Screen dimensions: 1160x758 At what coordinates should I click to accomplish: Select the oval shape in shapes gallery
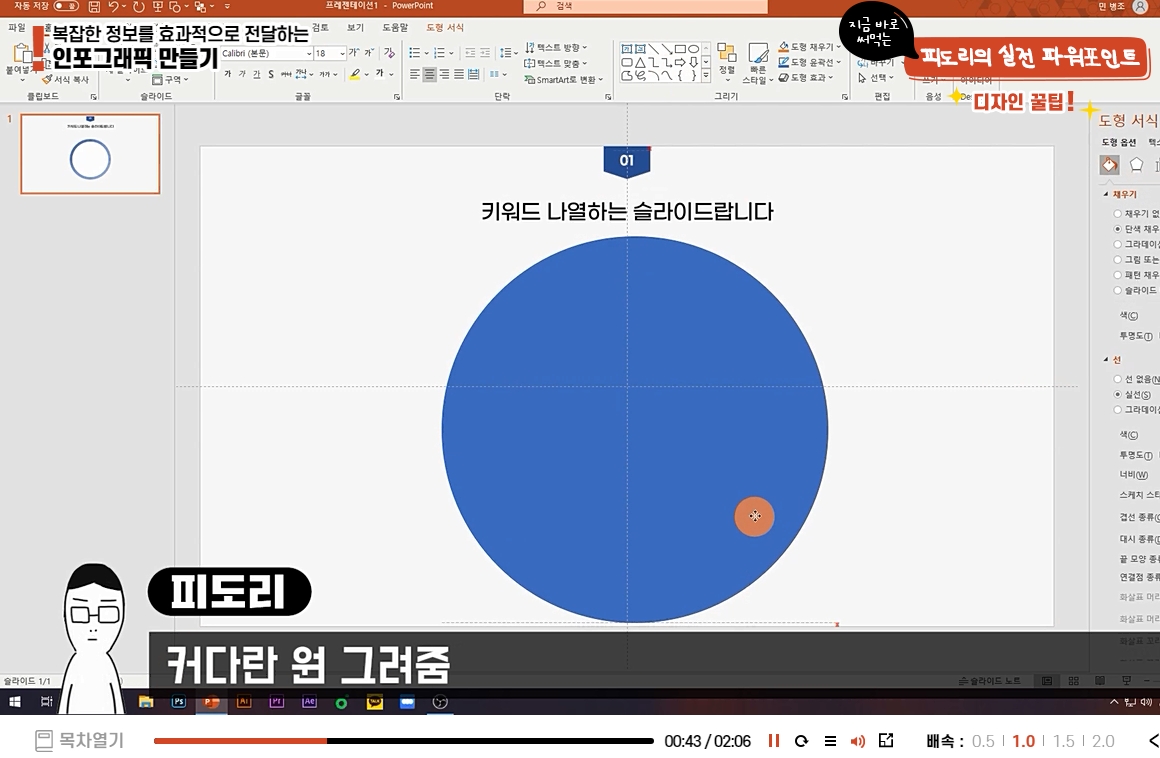click(694, 49)
